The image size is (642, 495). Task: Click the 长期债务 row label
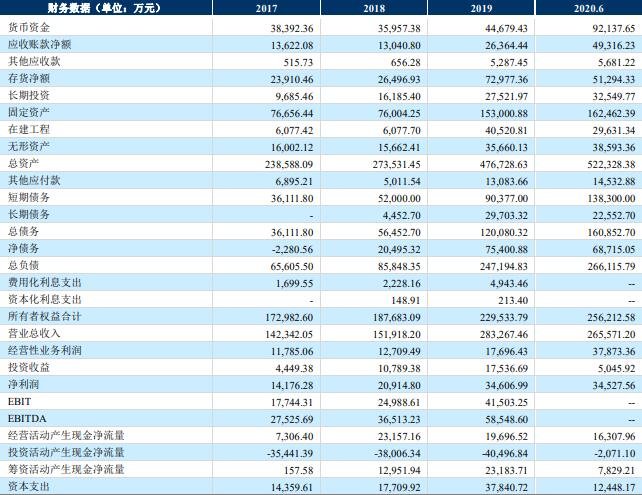(x=29, y=214)
